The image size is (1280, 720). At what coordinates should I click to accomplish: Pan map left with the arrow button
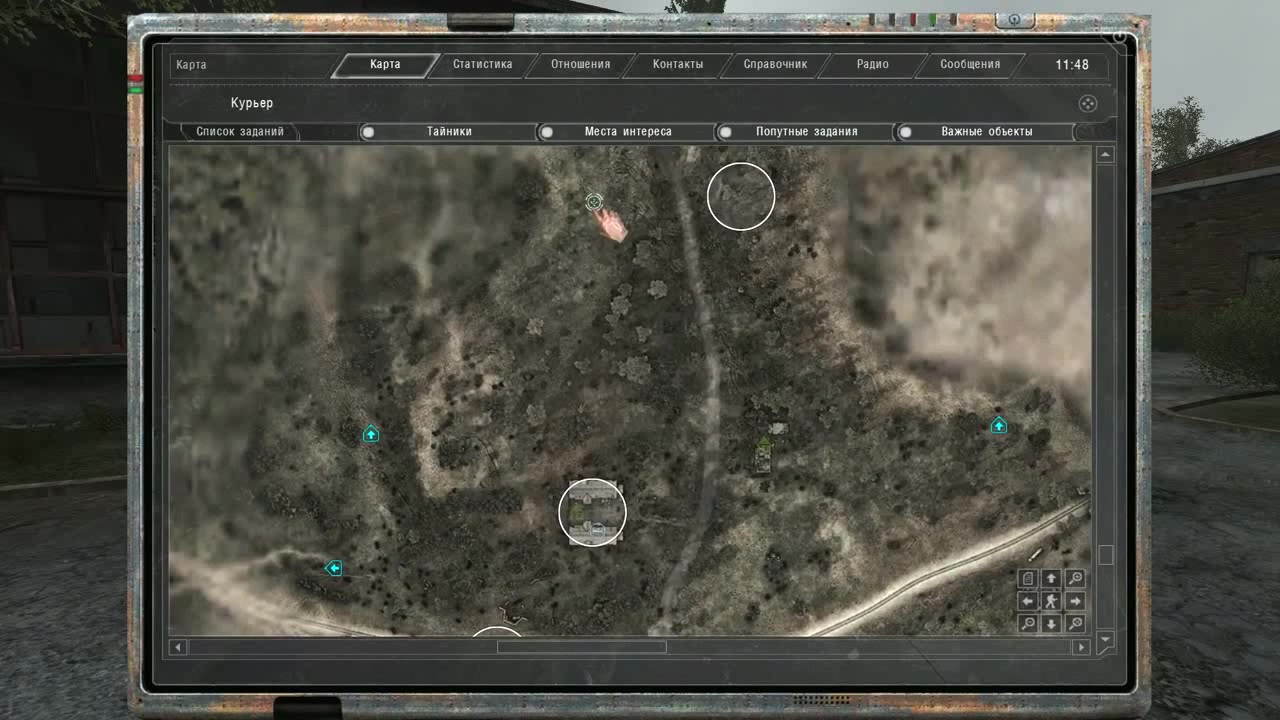pyautogui.click(x=1027, y=601)
